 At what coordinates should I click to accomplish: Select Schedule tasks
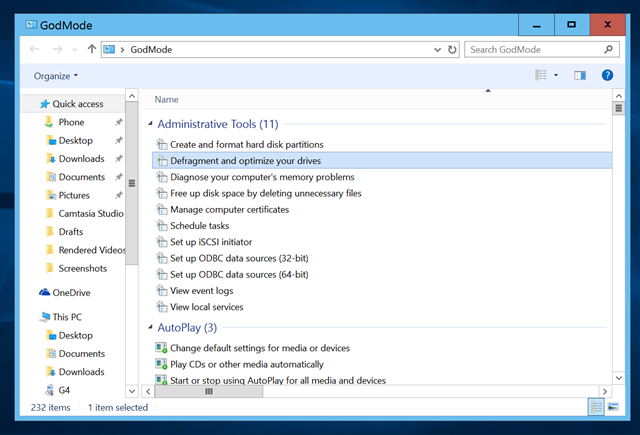199,226
